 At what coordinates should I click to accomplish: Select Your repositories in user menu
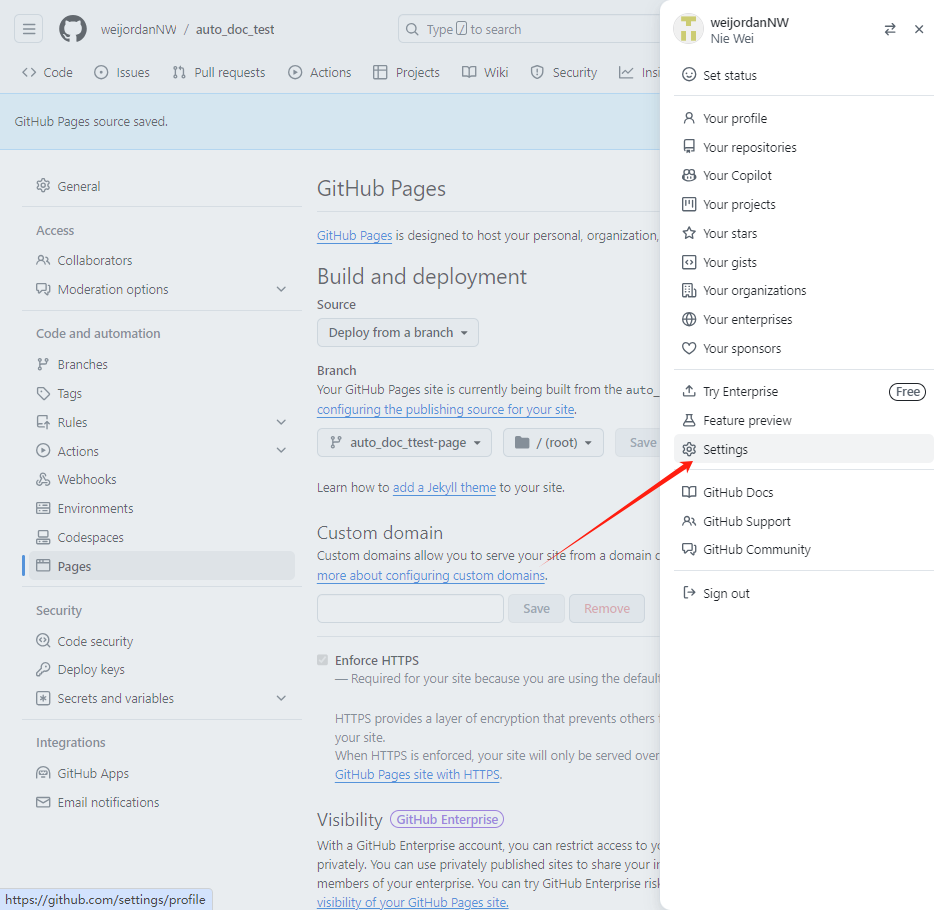click(x=804, y=147)
